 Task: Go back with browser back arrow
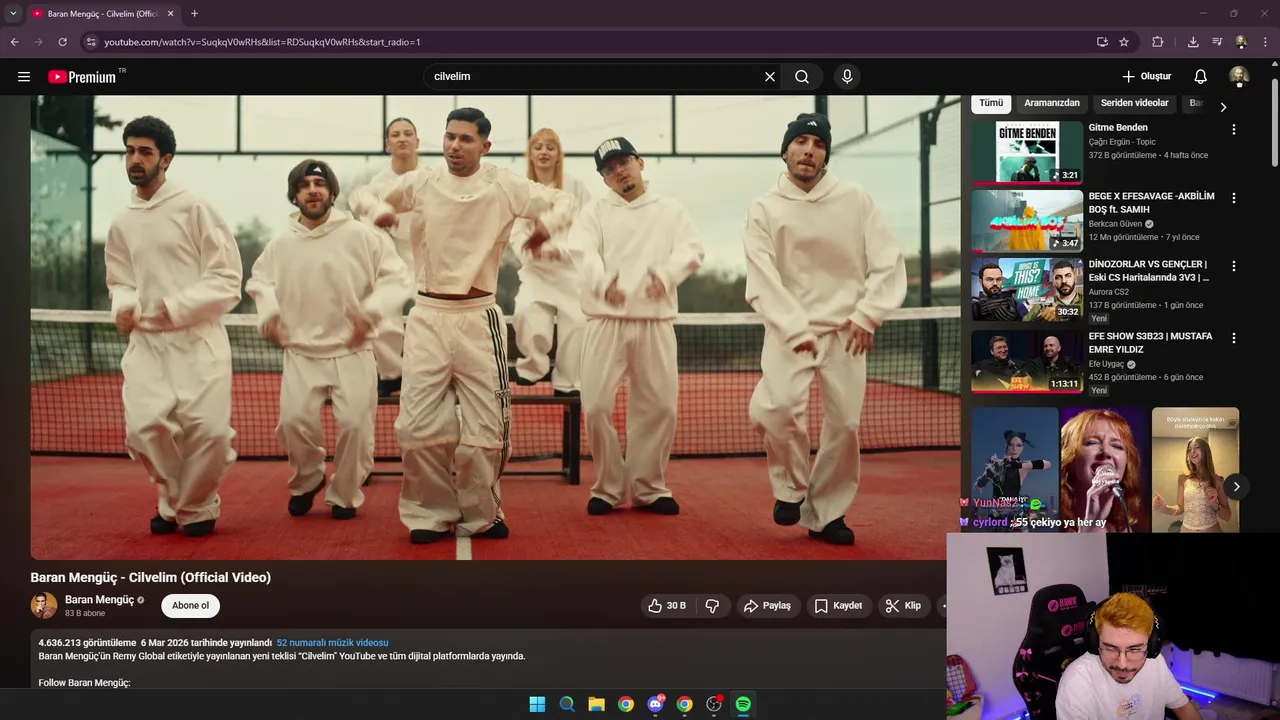14,42
